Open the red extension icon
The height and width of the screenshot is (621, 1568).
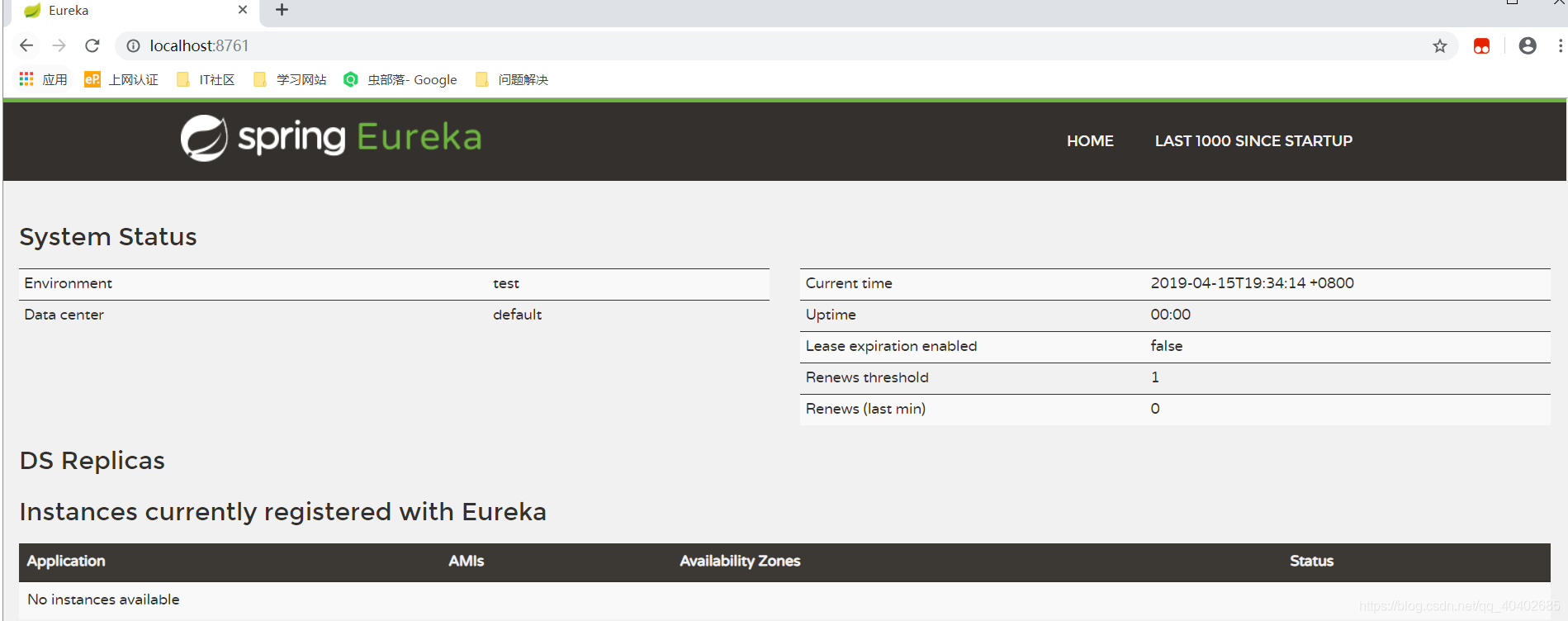pyautogui.click(x=1482, y=46)
